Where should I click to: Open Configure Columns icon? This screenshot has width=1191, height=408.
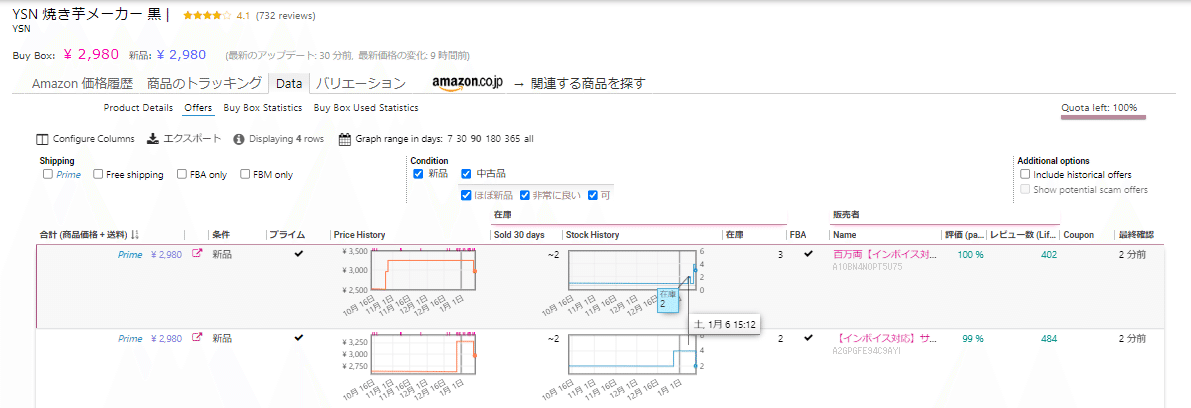click(43, 139)
